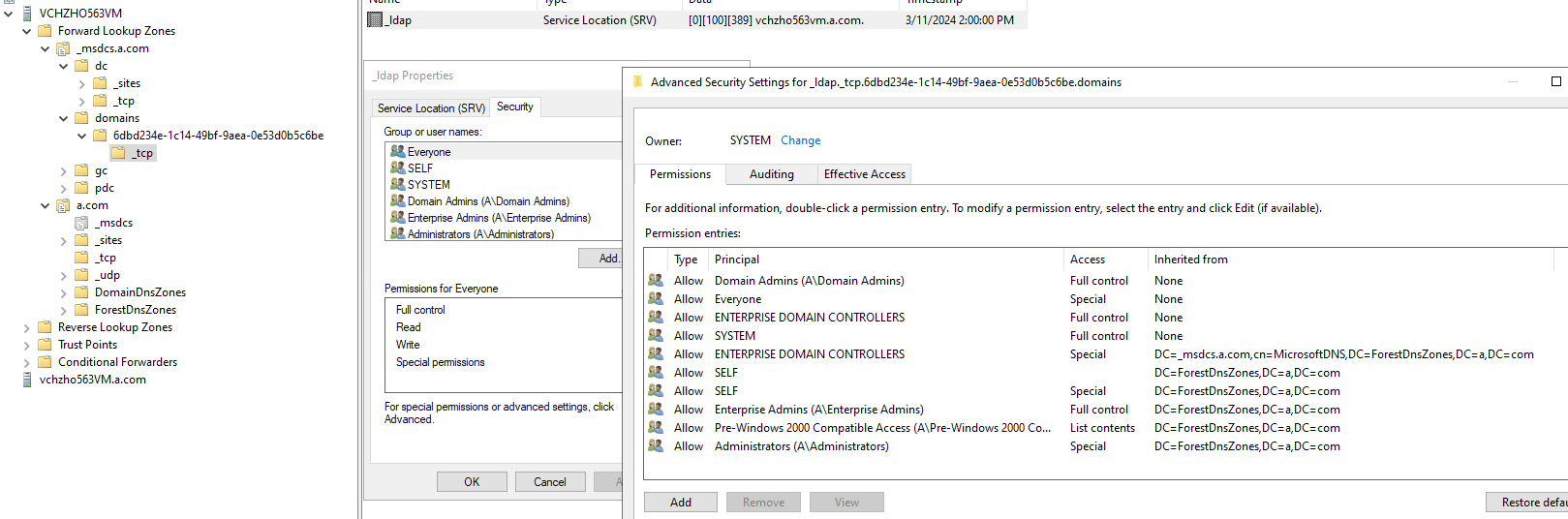The image size is (1568, 519).
Task: Click the 6dbd234e GUID folder icon
Action: [x=100, y=136]
